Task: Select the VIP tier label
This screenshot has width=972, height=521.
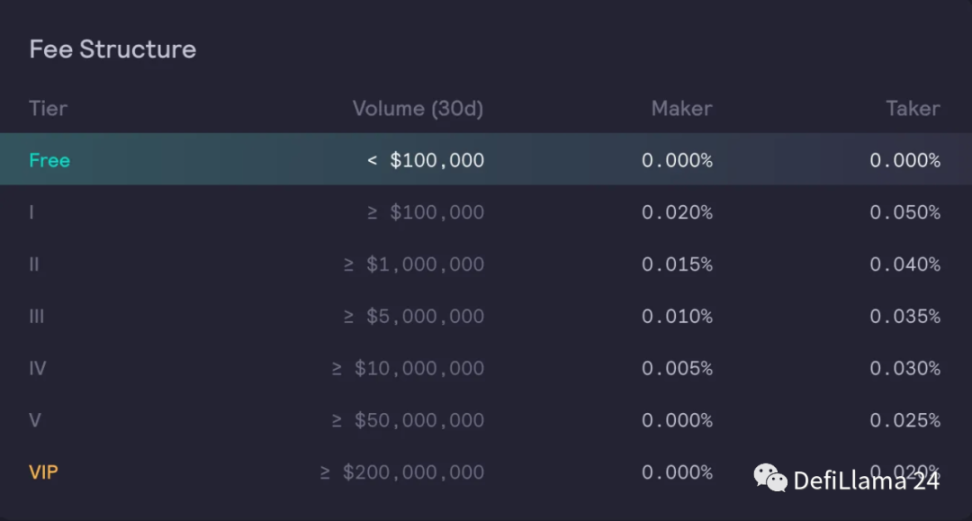Action: [44, 472]
